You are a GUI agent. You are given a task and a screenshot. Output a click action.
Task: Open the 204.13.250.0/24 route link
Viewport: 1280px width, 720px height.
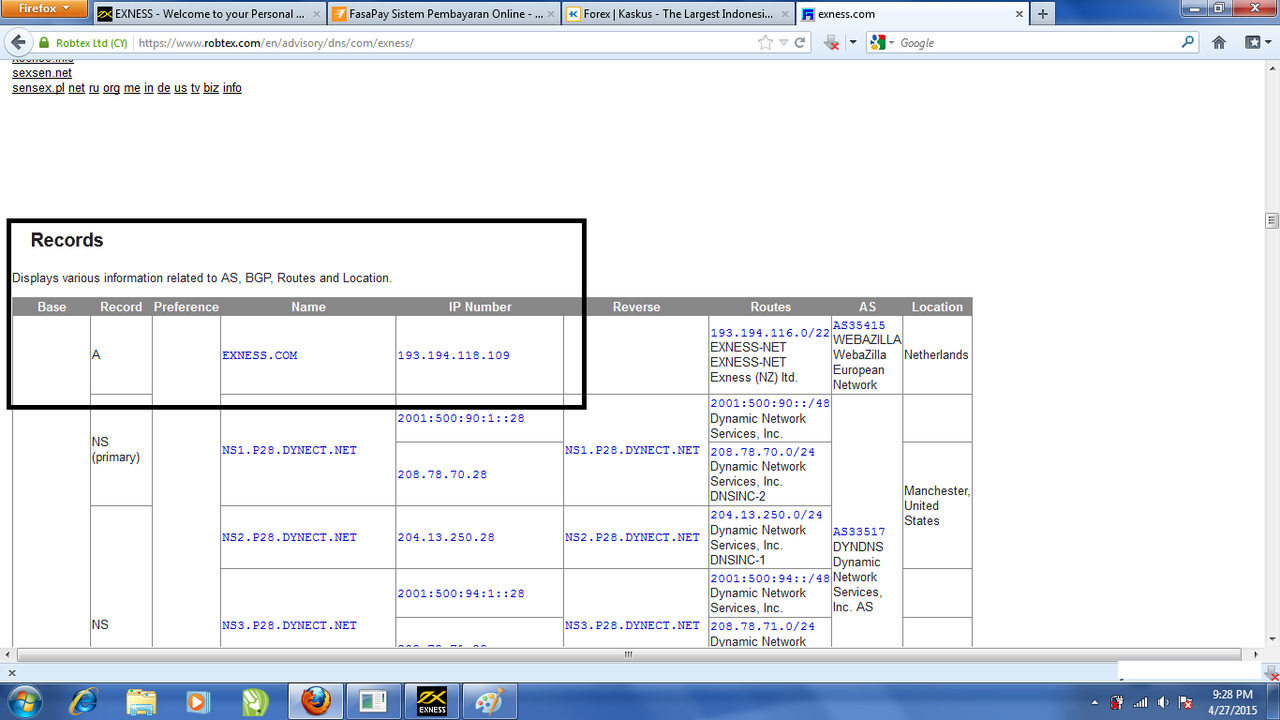tap(766, 515)
